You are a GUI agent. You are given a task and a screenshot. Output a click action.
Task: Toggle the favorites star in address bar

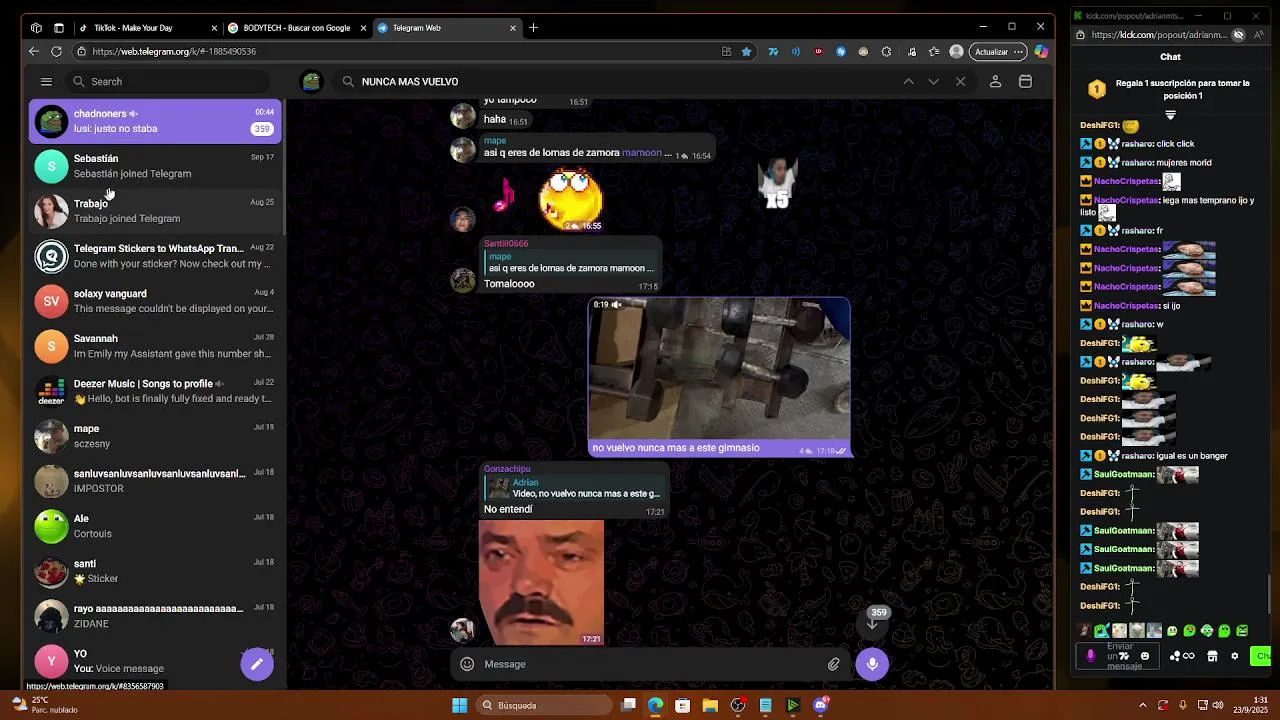746,51
